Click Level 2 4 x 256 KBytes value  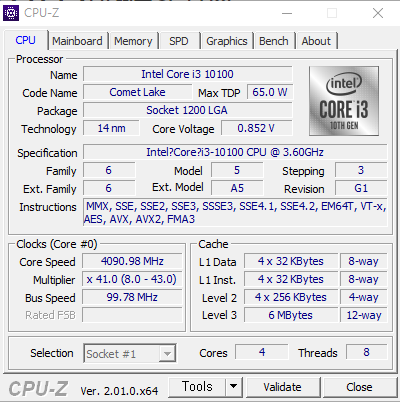291,297
